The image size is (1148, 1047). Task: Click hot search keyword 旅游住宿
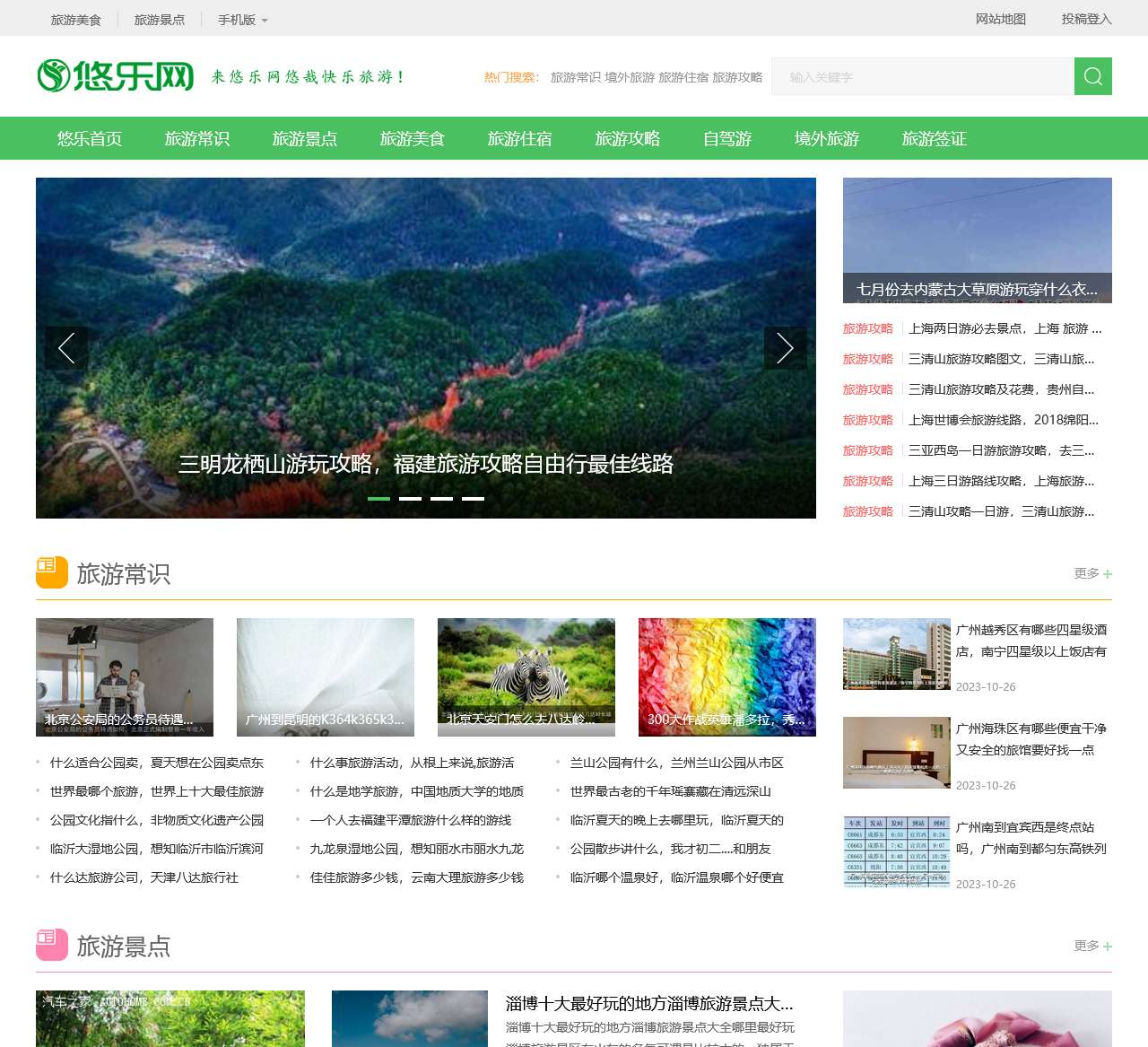point(683,77)
